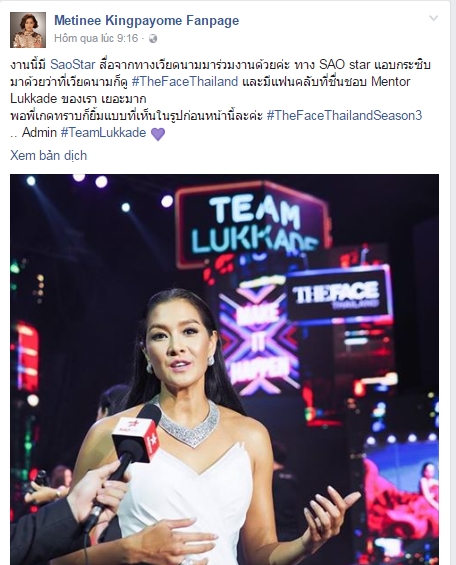Click the diamond necklace in the photo
The height and width of the screenshot is (565, 456).
tap(187, 423)
